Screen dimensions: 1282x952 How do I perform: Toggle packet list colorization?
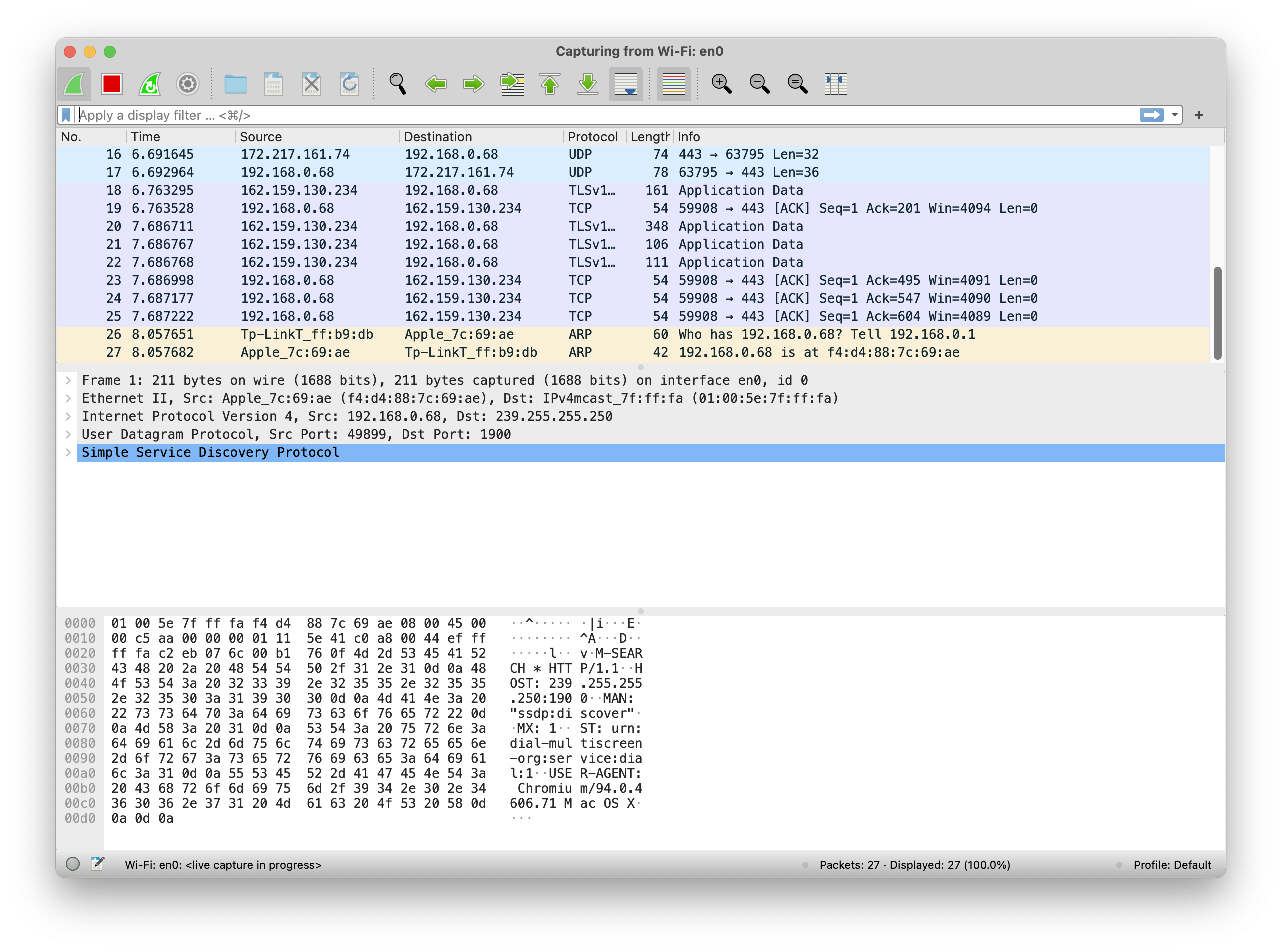(673, 84)
